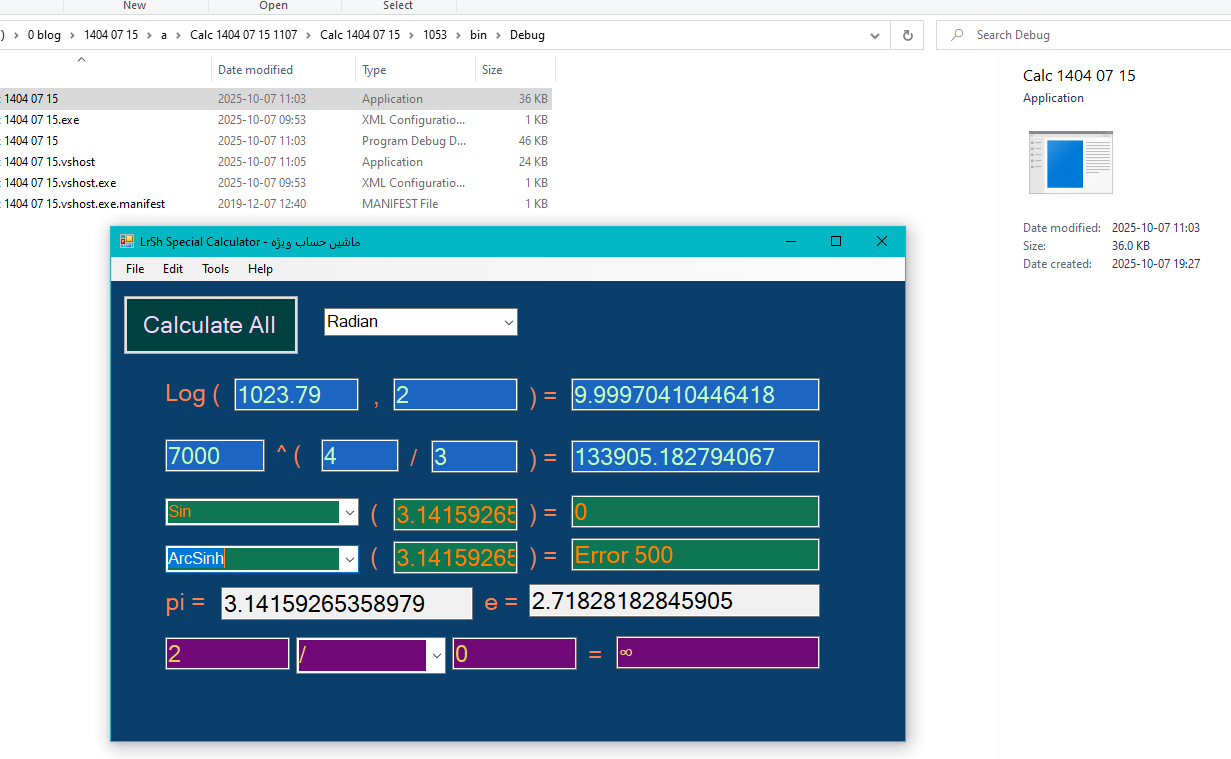This screenshot has height=759, width=1231.
Task: Open the File menu
Action: (x=135, y=269)
